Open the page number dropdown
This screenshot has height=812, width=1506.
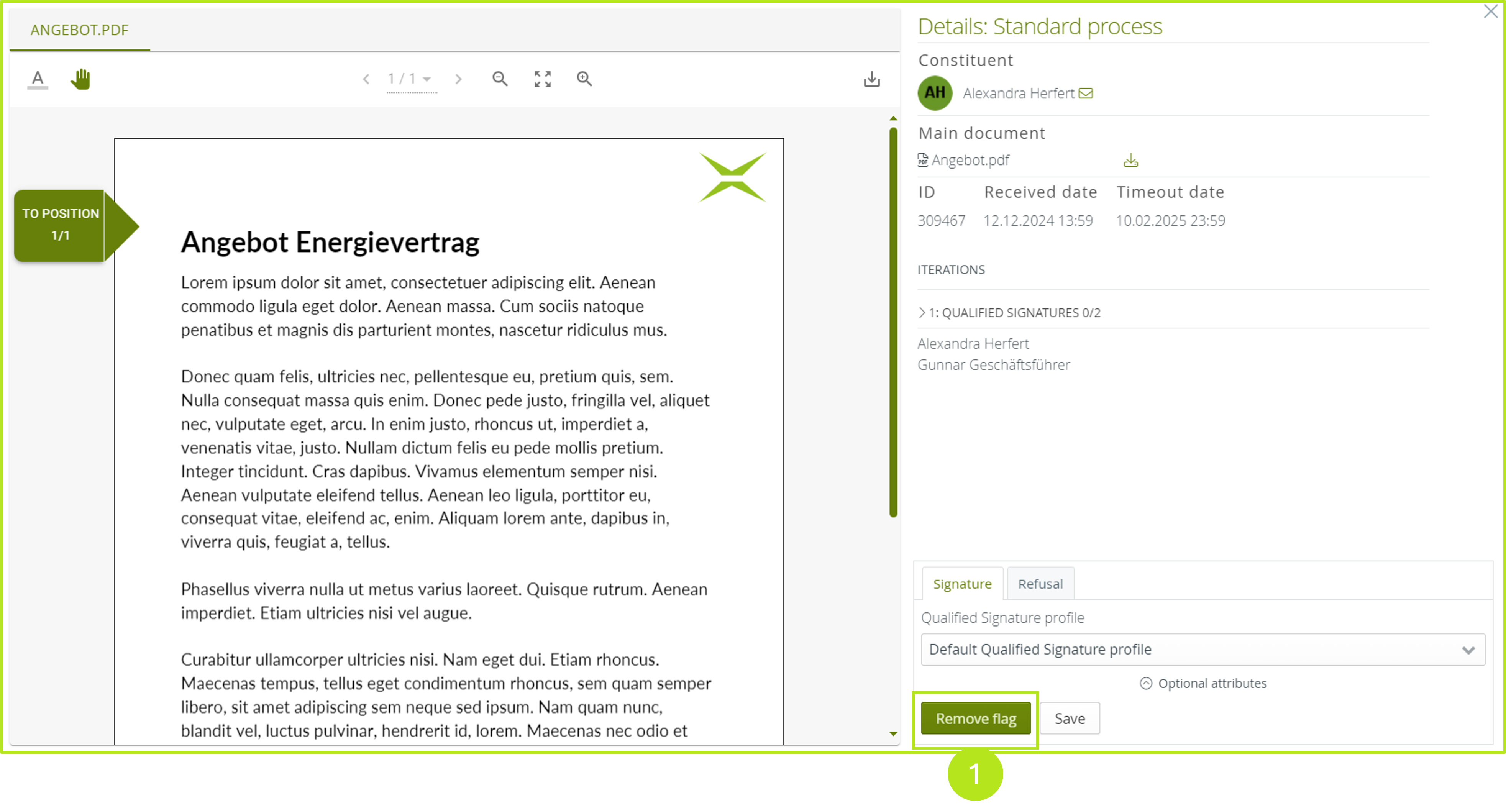coord(426,78)
